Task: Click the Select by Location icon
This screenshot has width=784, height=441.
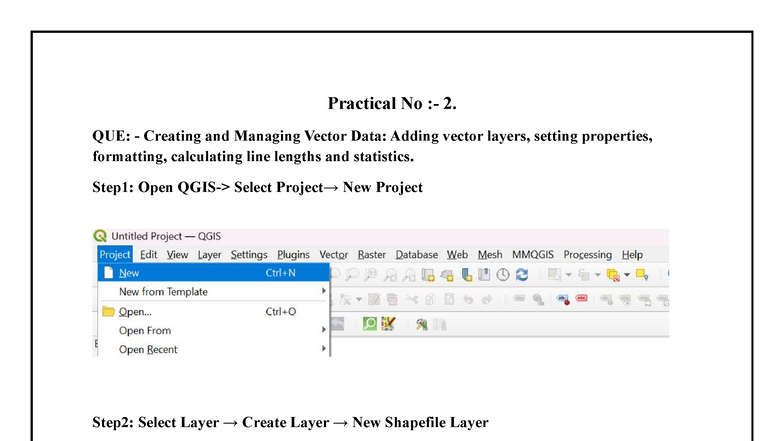Action: tap(642, 274)
